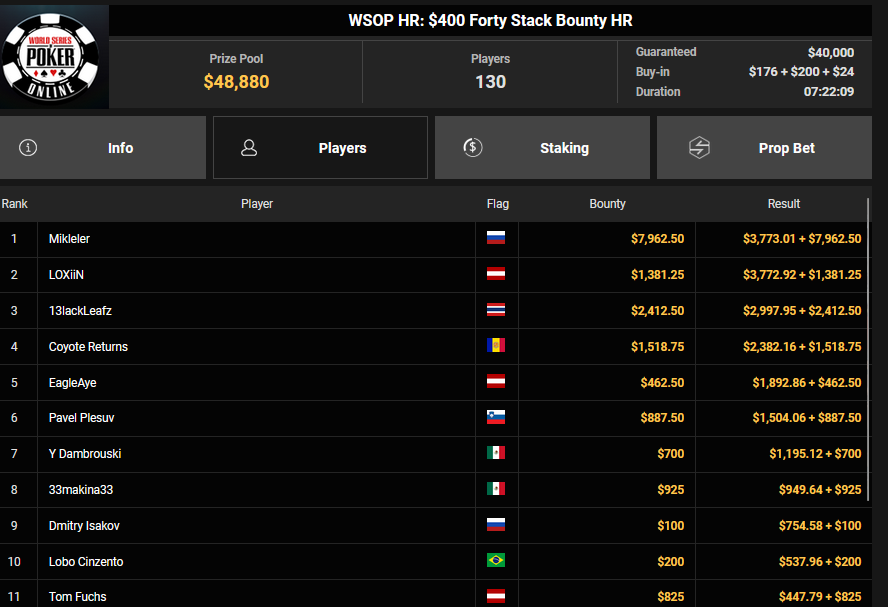Click on player Pavel Plesuv
Screen dimensions: 888x607
click(x=82, y=418)
